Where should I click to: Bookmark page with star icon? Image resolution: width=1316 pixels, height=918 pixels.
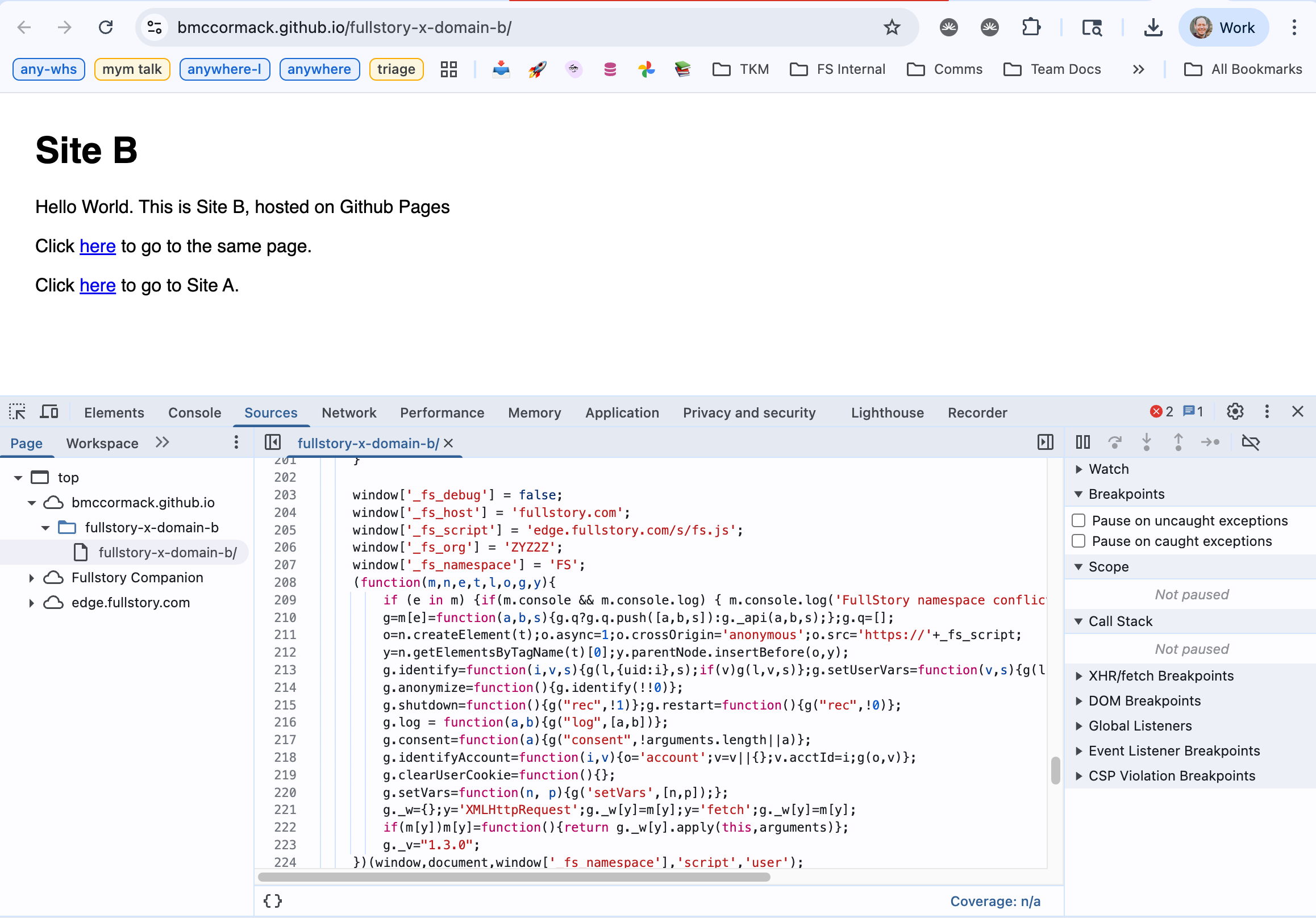pyautogui.click(x=892, y=27)
